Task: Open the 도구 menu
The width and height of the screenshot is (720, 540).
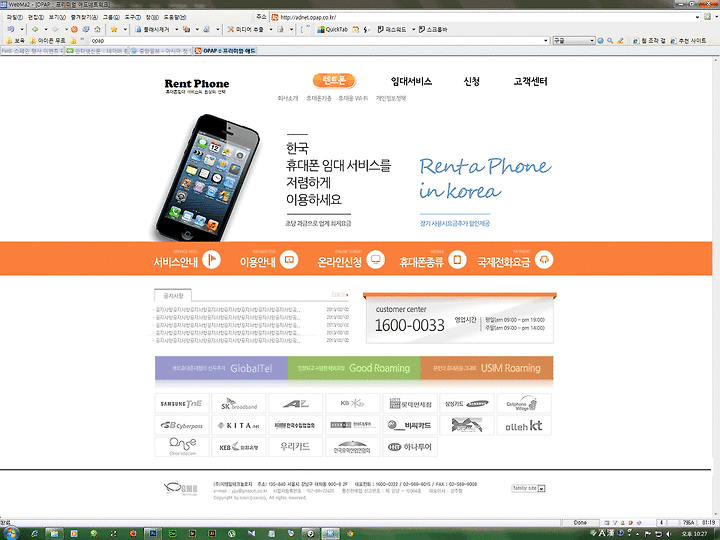Action: (133, 17)
